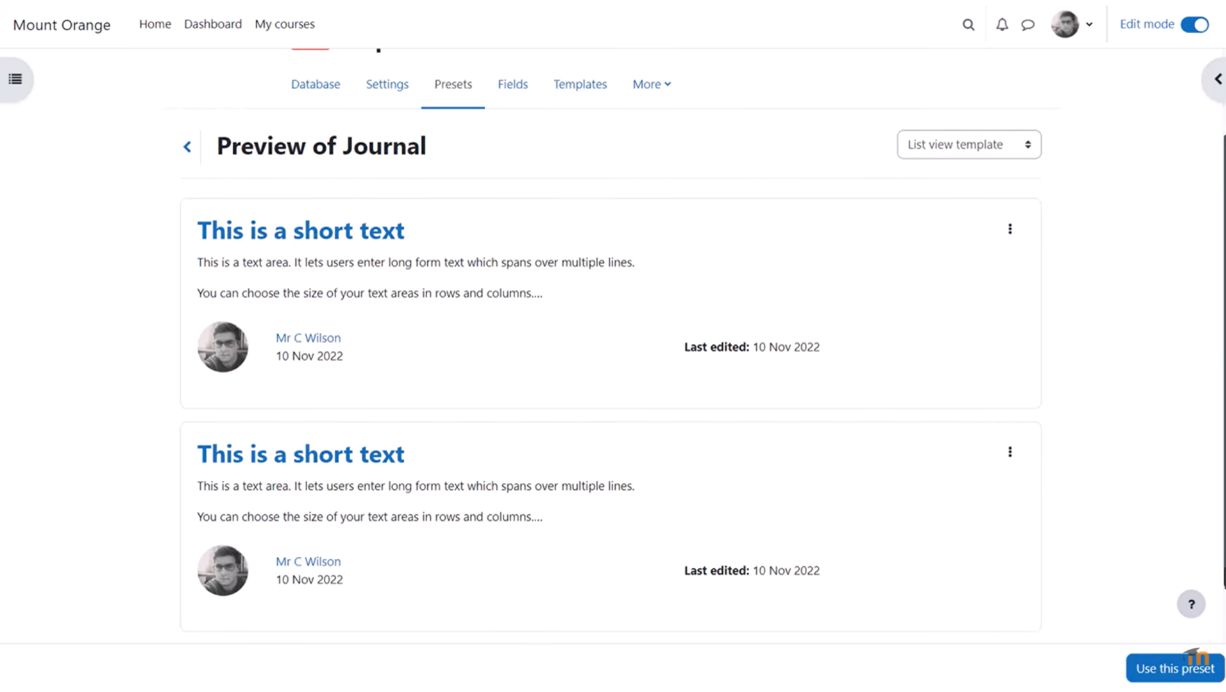
Task: Go to the Database tab
Action: click(x=315, y=85)
